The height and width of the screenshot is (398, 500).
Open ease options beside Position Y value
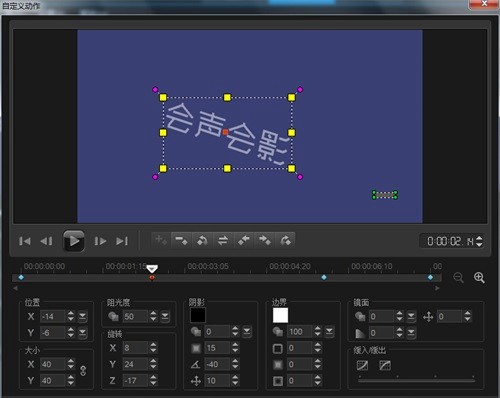(x=82, y=332)
